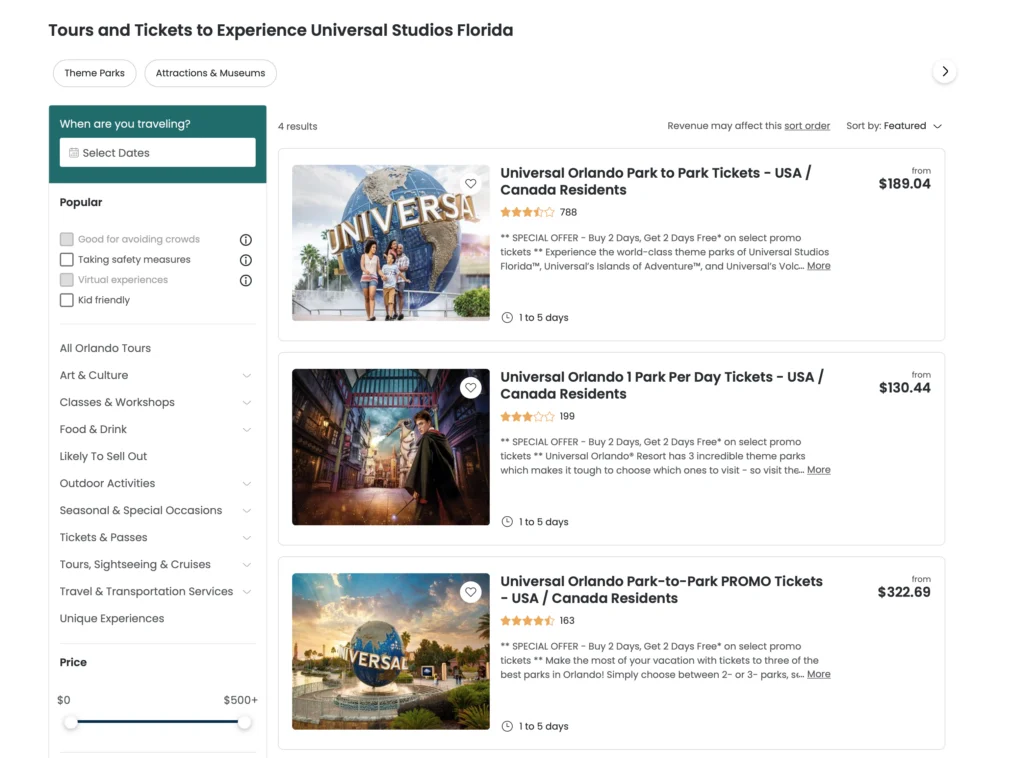
Task: Open the sort order disclosure link
Action: (807, 126)
